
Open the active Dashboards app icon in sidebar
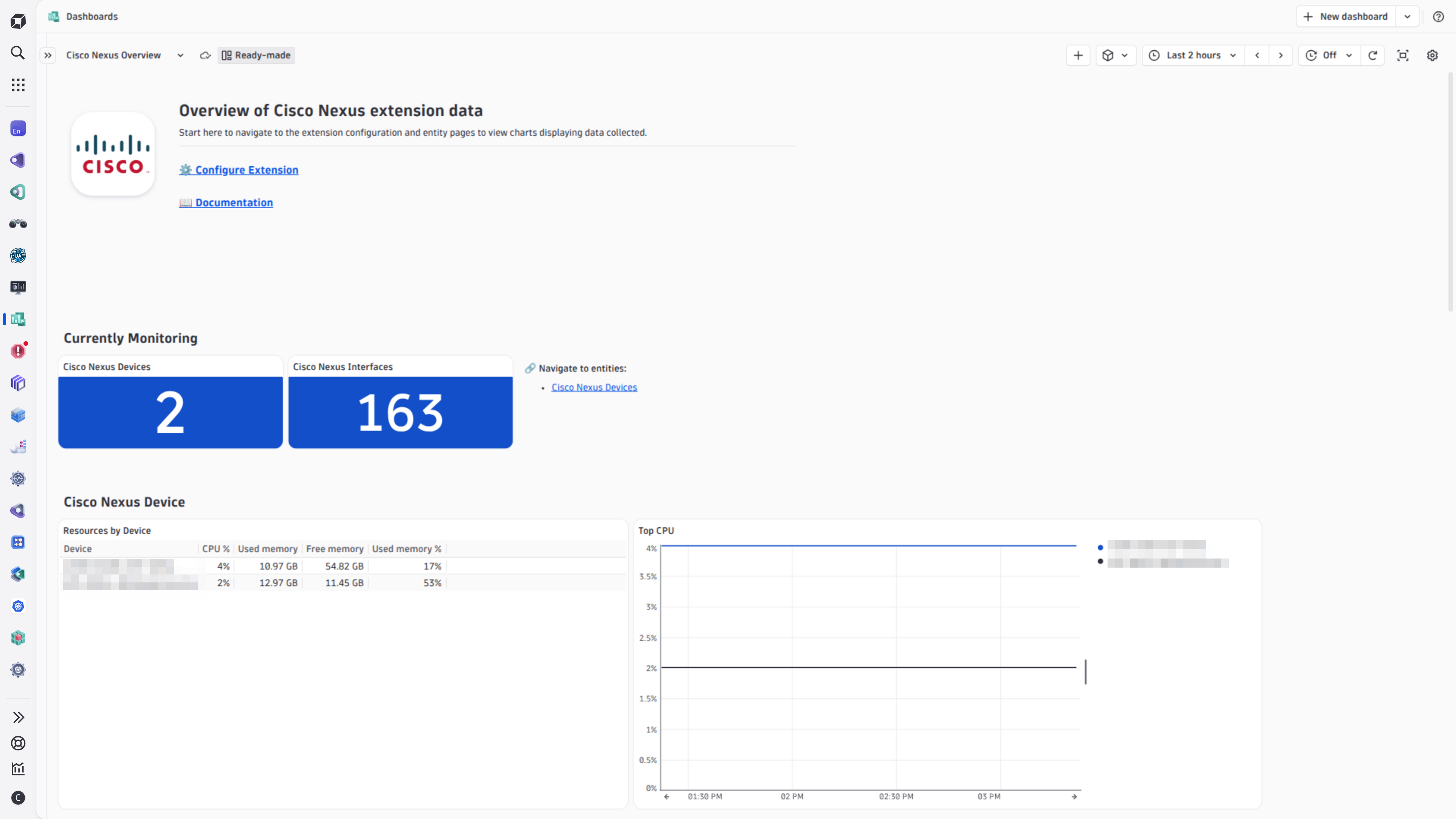(x=18, y=319)
